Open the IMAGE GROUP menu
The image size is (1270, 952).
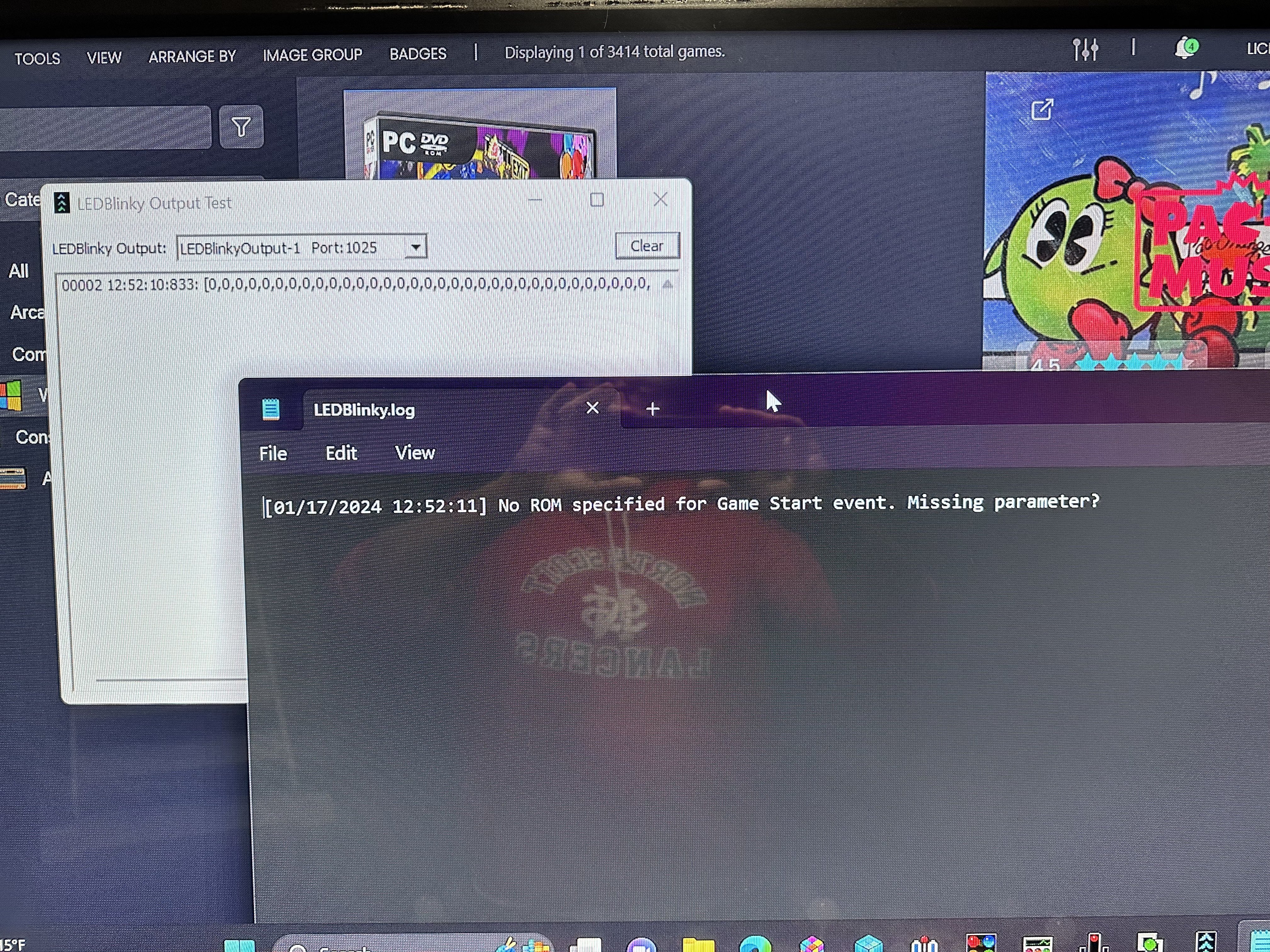point(312,55)
